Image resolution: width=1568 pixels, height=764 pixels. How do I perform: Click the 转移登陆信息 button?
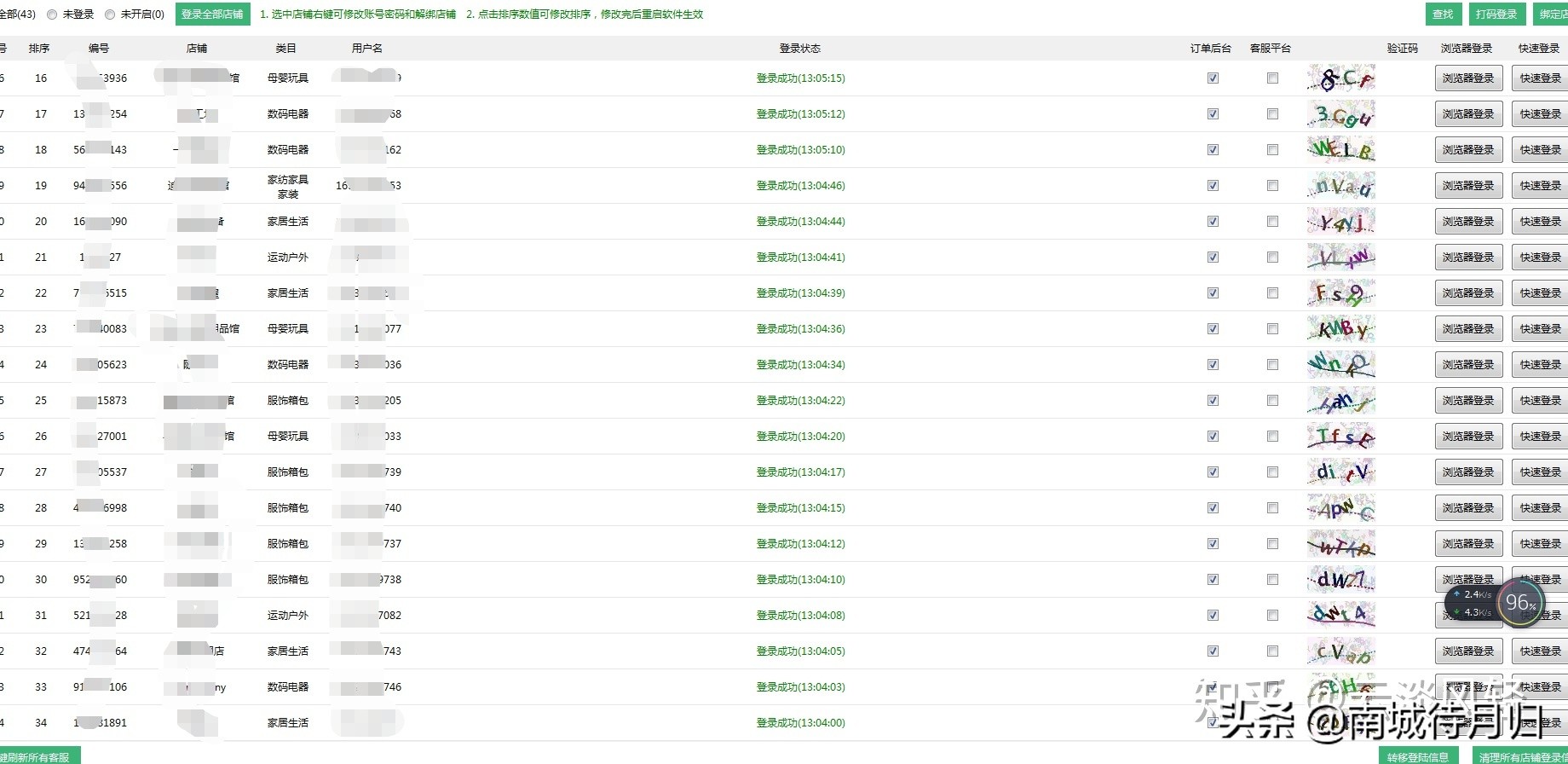1418,756
